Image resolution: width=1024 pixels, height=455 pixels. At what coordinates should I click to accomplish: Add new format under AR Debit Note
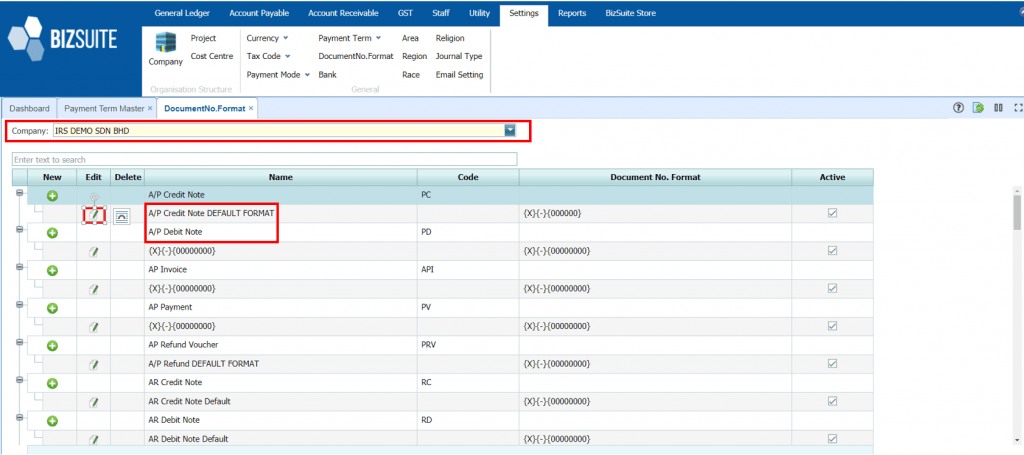[x=52, y=420]
